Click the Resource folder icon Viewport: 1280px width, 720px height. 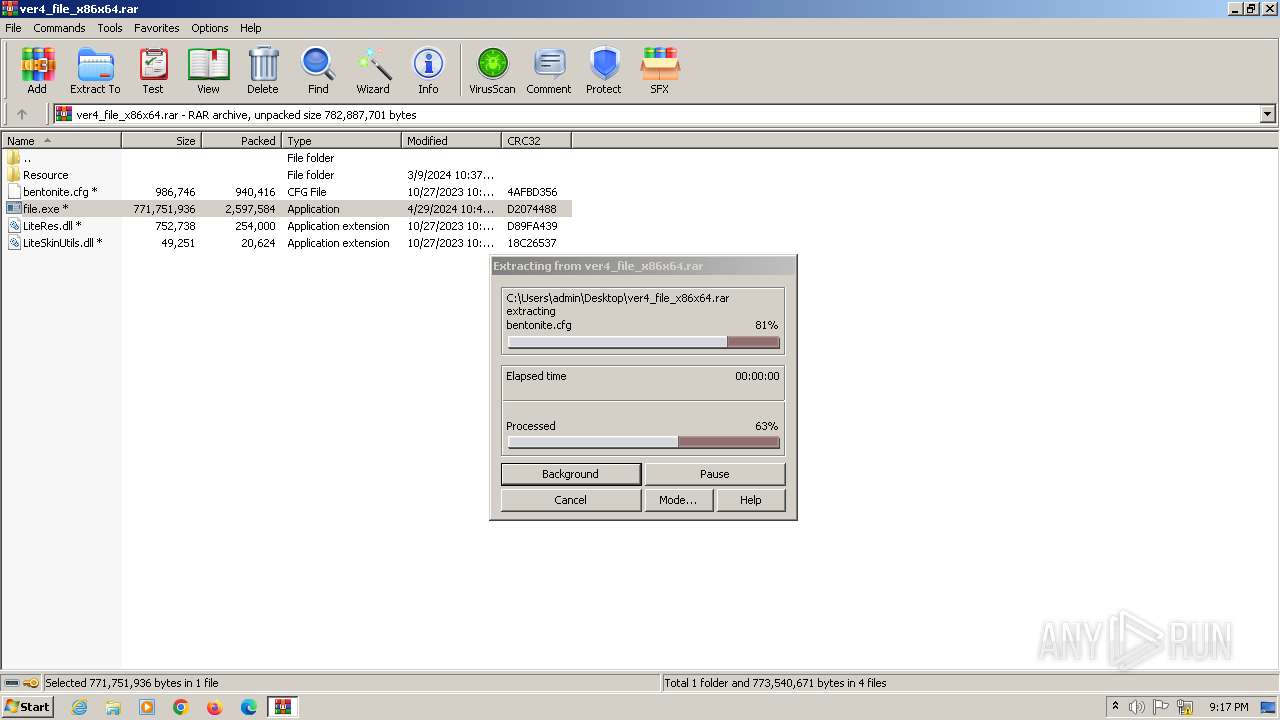tap(14, 175)
